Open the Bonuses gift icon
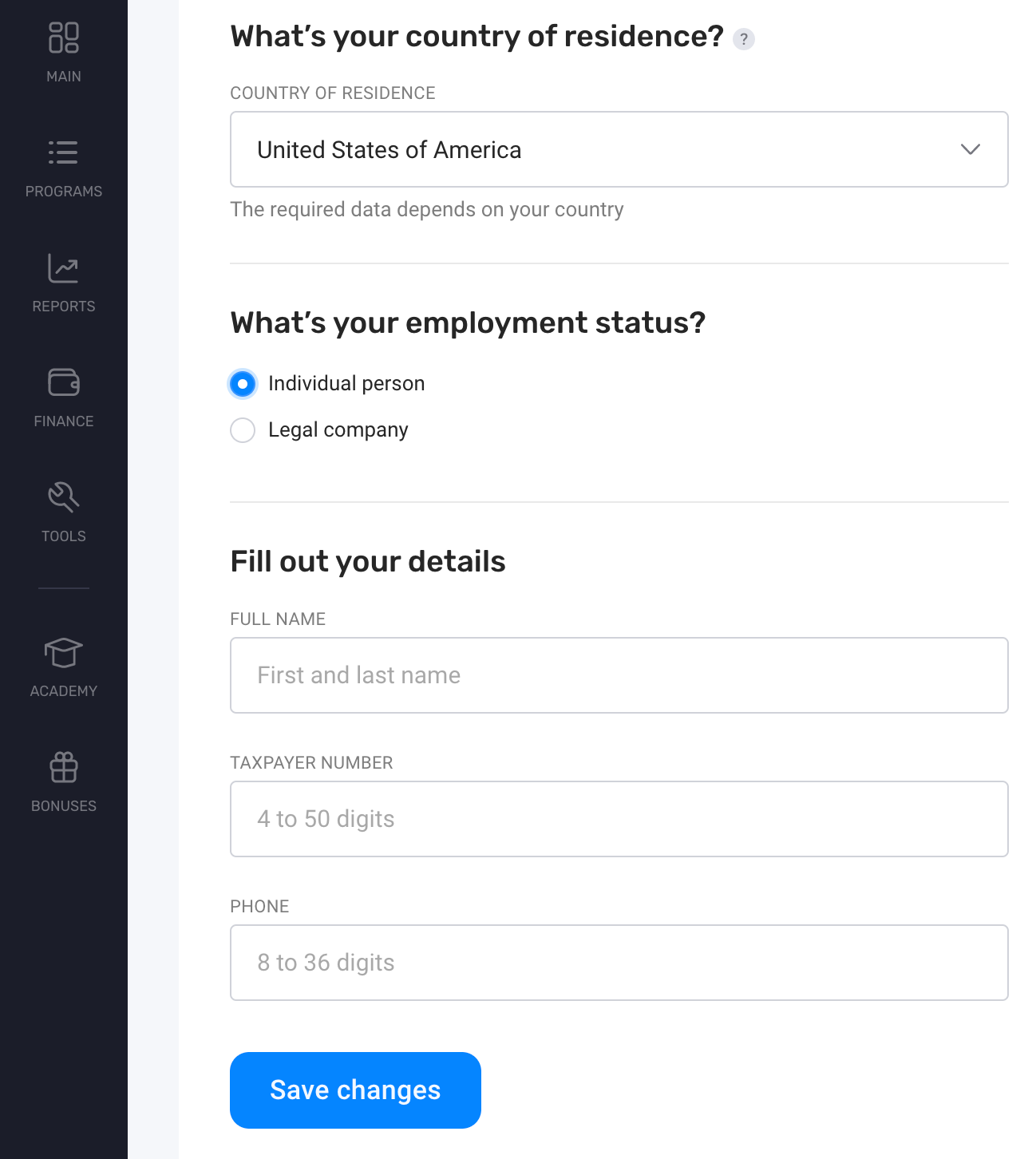Screen dimensions: 1036x1159 click(x=64, y=767)
